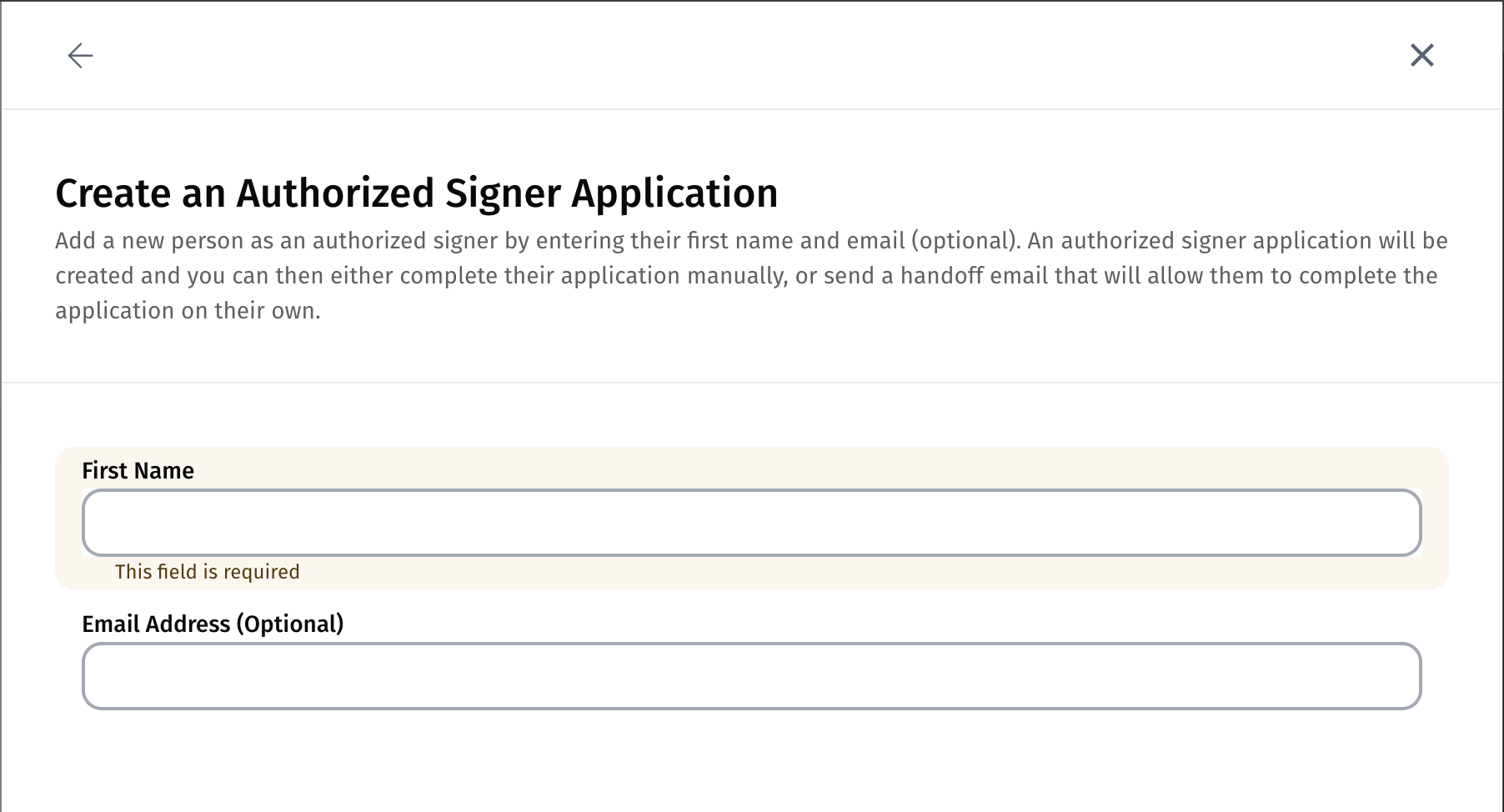Click the word "Application" in the heading

click(x=674, y=193)
